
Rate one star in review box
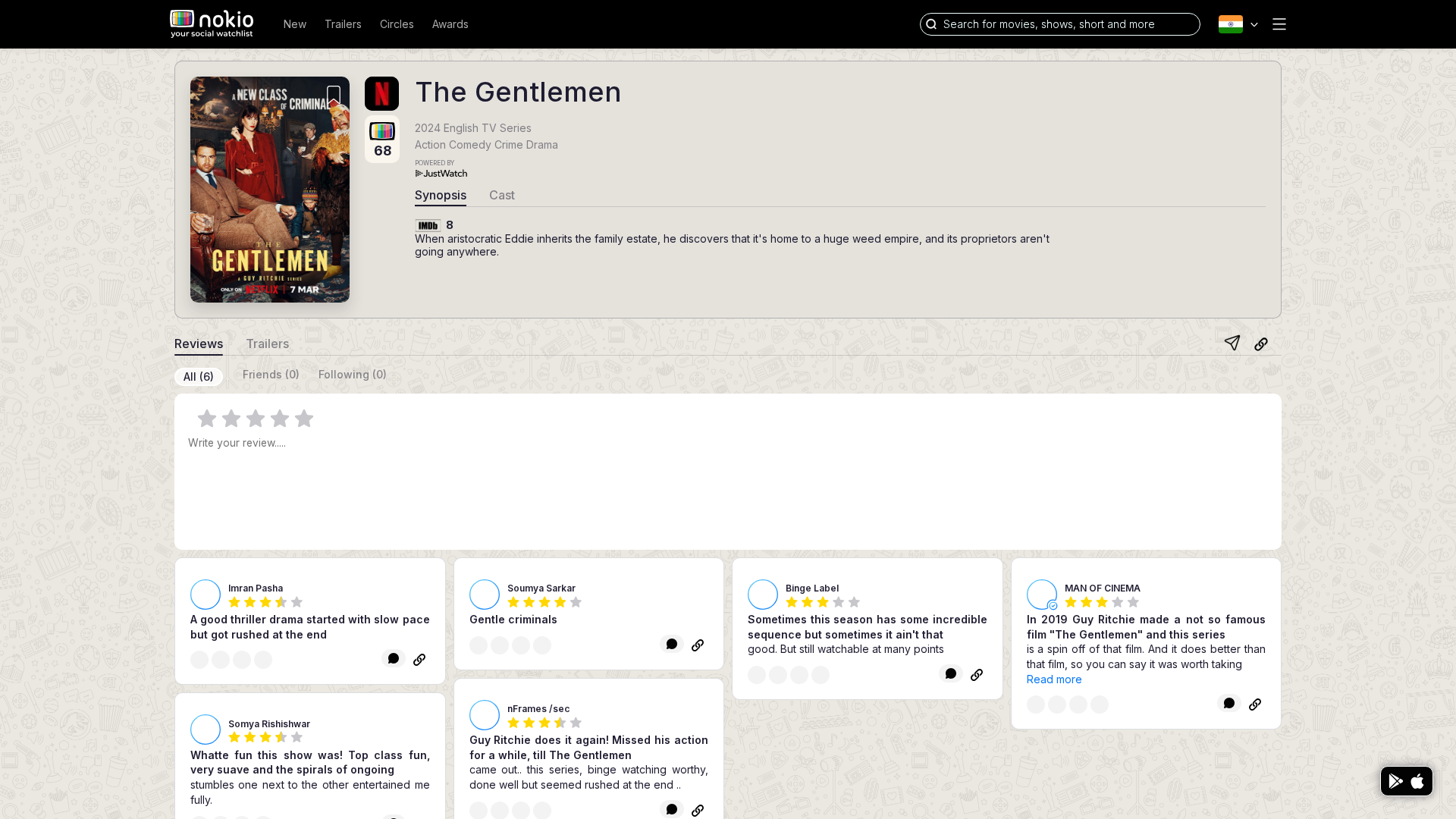(x=207, y=419)
